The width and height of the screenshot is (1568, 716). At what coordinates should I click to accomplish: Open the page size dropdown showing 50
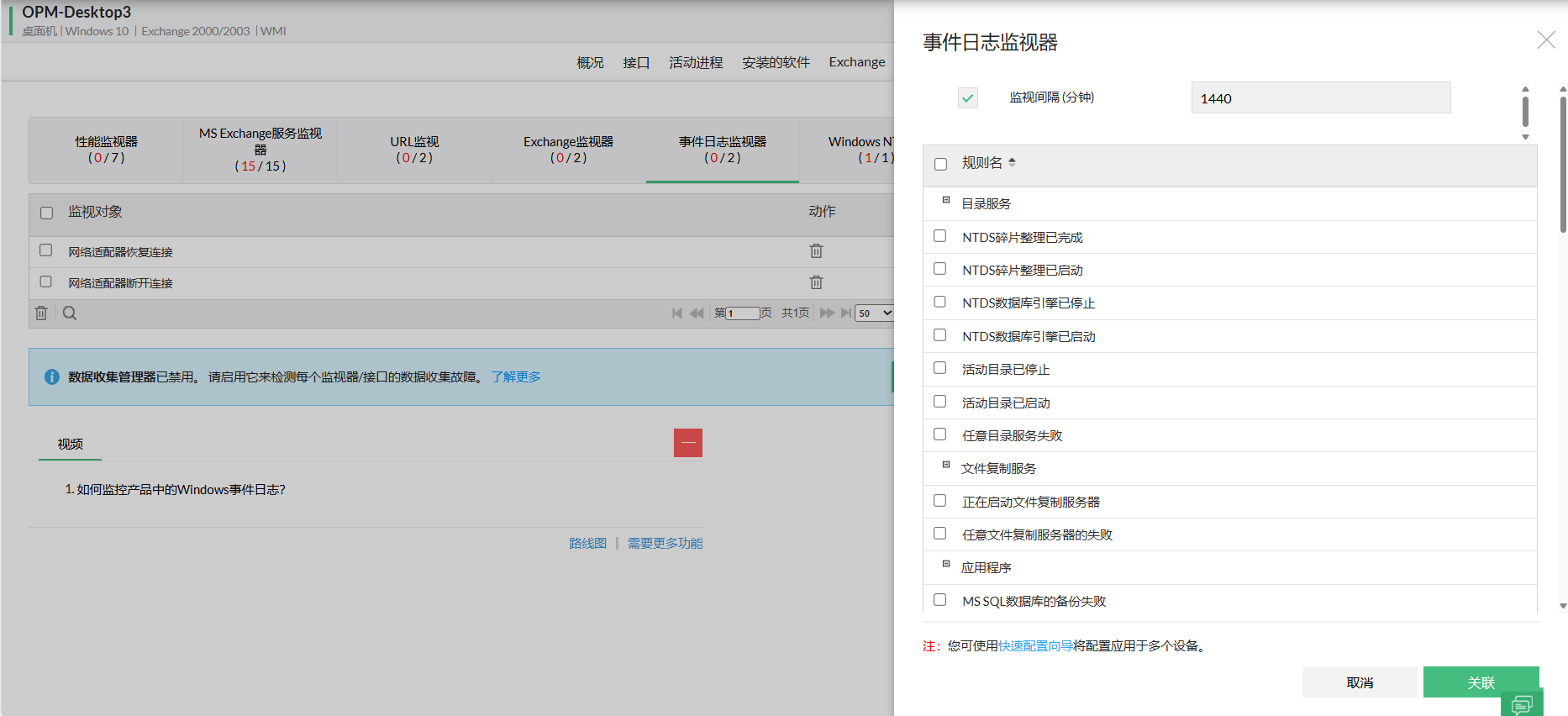[x=874, y=313]
